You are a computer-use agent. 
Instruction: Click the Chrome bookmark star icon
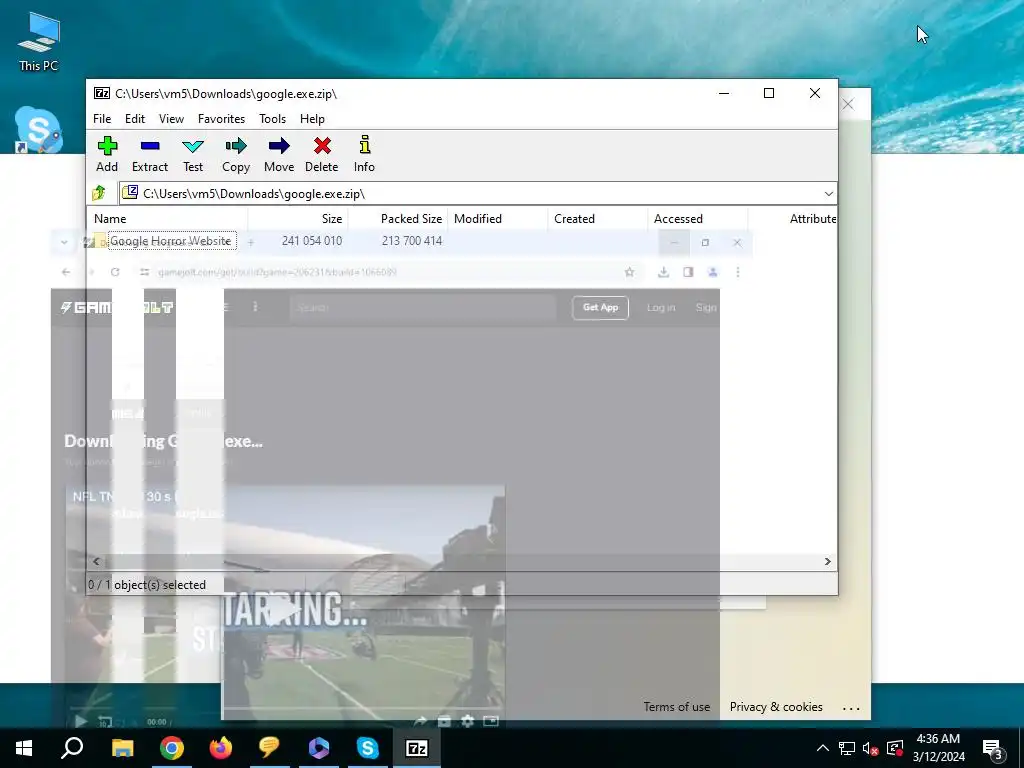tap(630, 272)
